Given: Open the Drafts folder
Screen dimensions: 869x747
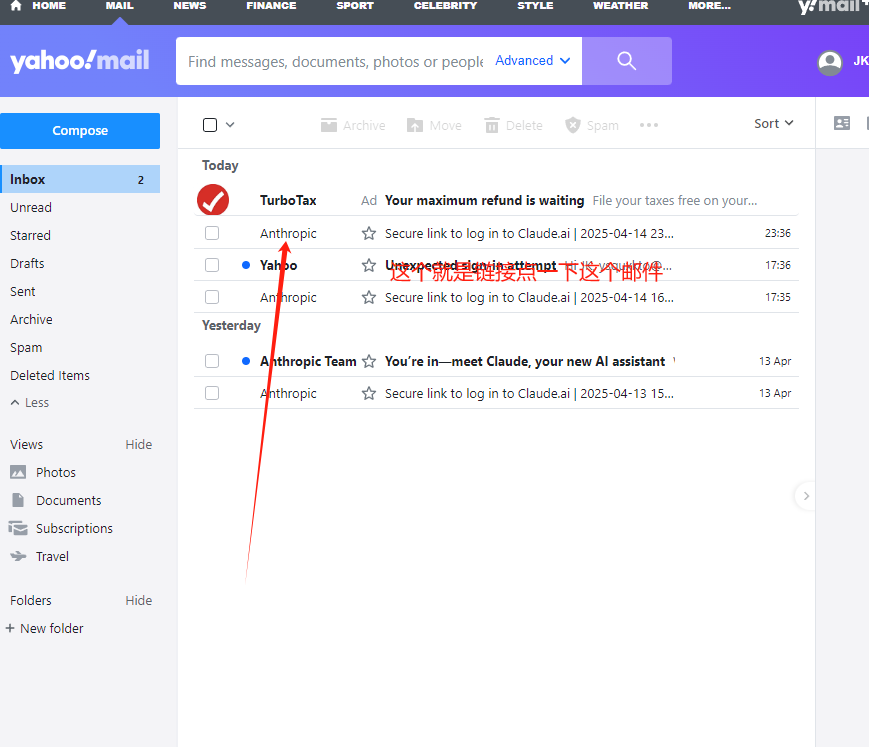Looking at the screenshot, I should [27, 263].
